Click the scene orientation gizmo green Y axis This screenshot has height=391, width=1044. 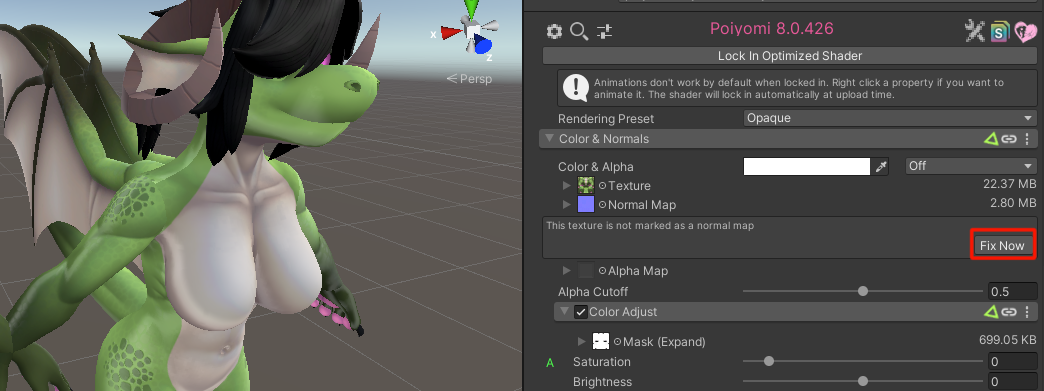pyautogui.click(x=472, y=9)
